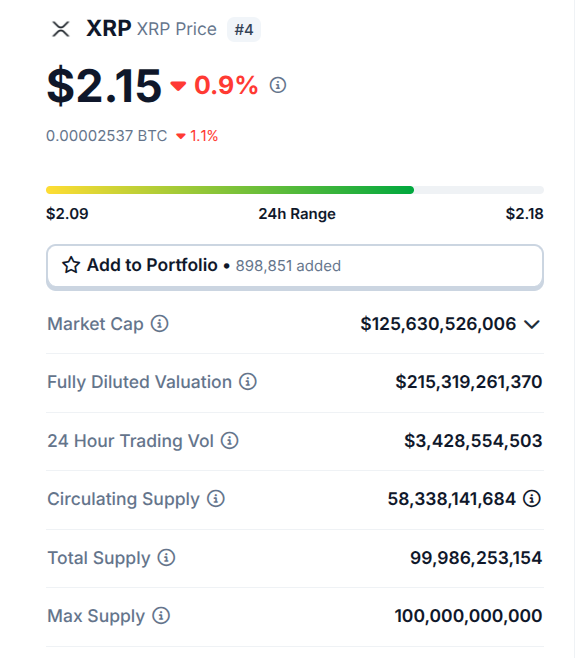Click the $2.18 range high value
576x658 pixels.
point(524,214)
